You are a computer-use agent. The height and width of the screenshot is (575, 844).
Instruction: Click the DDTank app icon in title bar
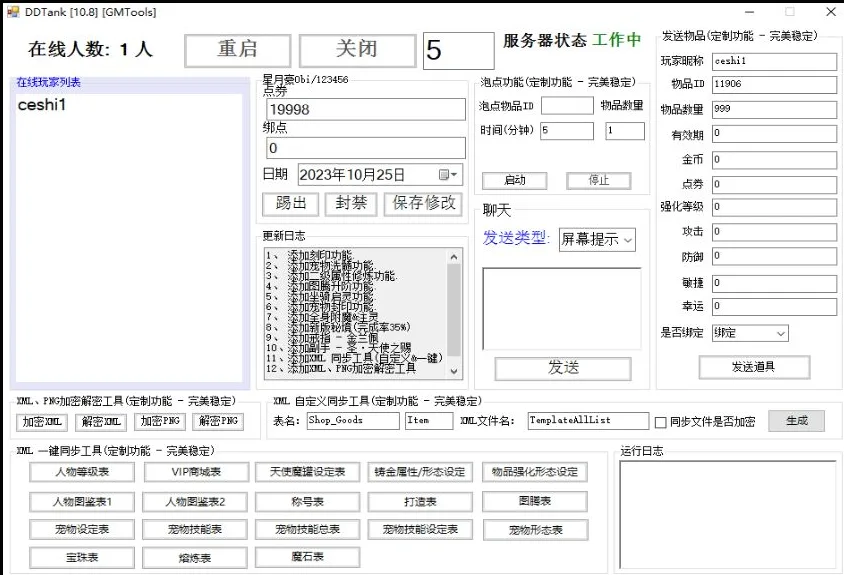coord(13,11)
